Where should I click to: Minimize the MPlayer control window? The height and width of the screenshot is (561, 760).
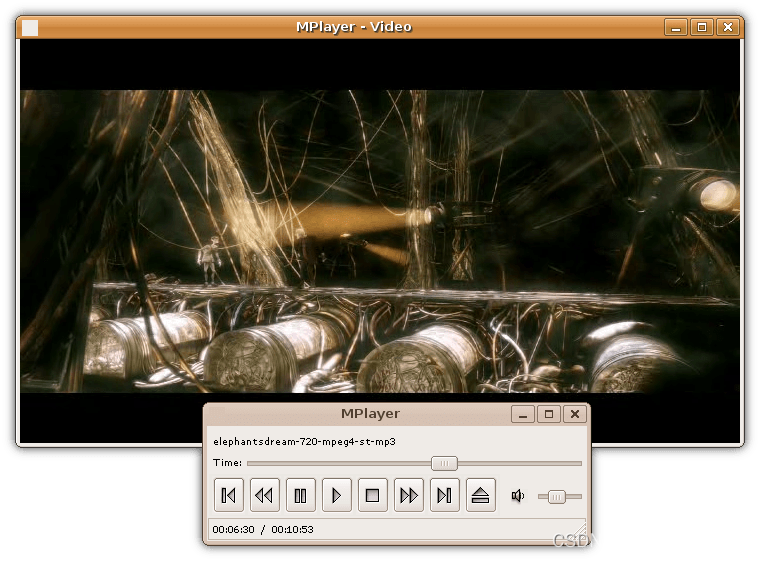[523, 415]
